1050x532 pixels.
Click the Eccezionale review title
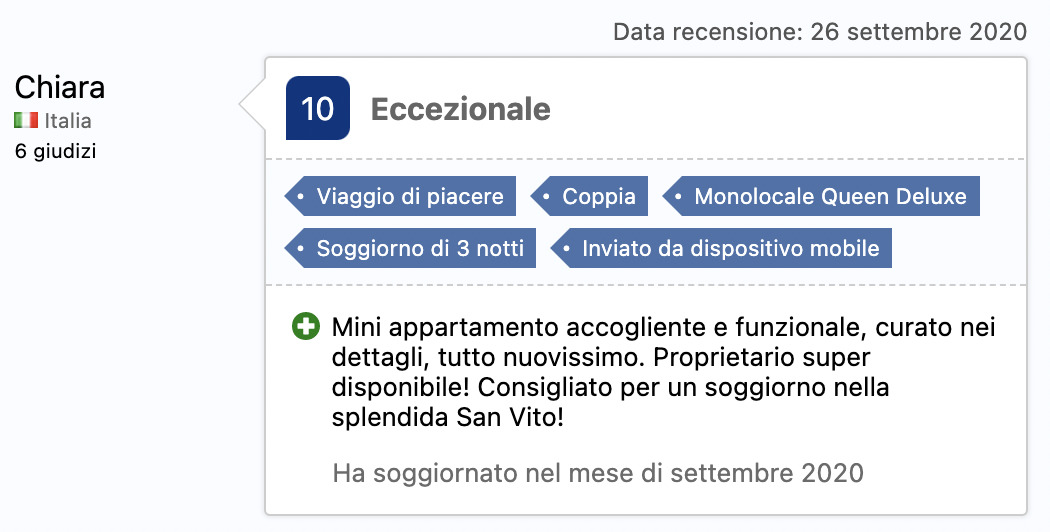[461, 109]
